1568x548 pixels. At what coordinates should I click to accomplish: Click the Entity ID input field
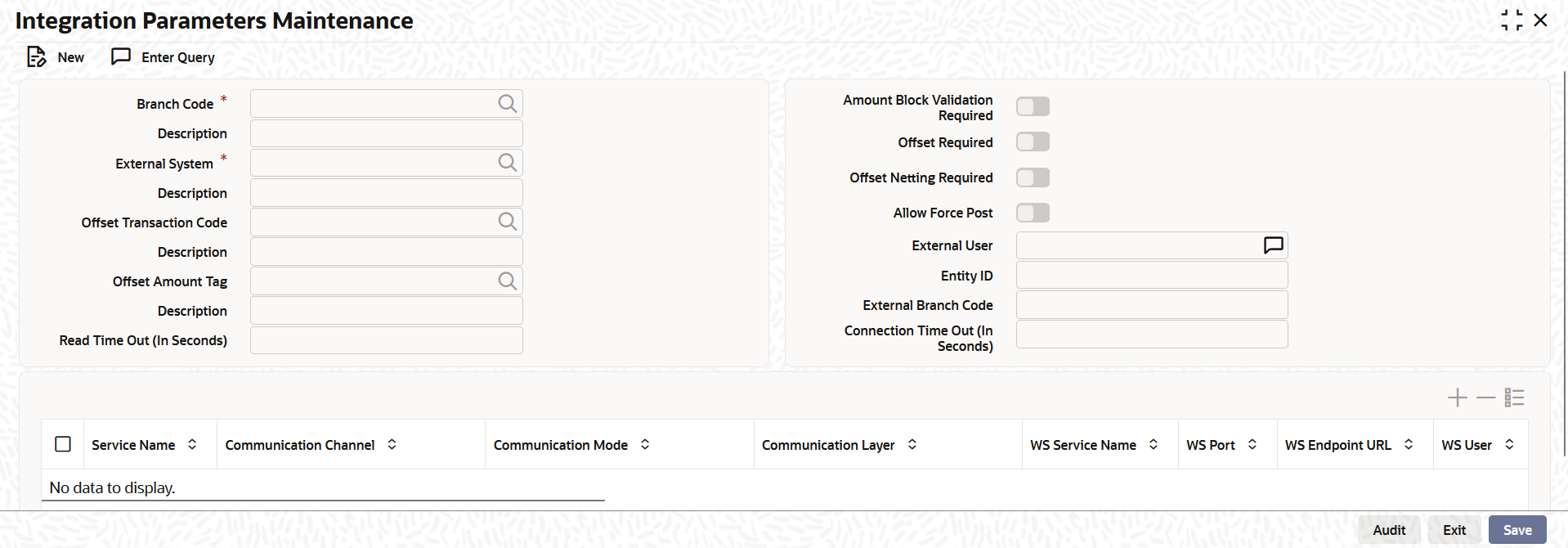1152,275
